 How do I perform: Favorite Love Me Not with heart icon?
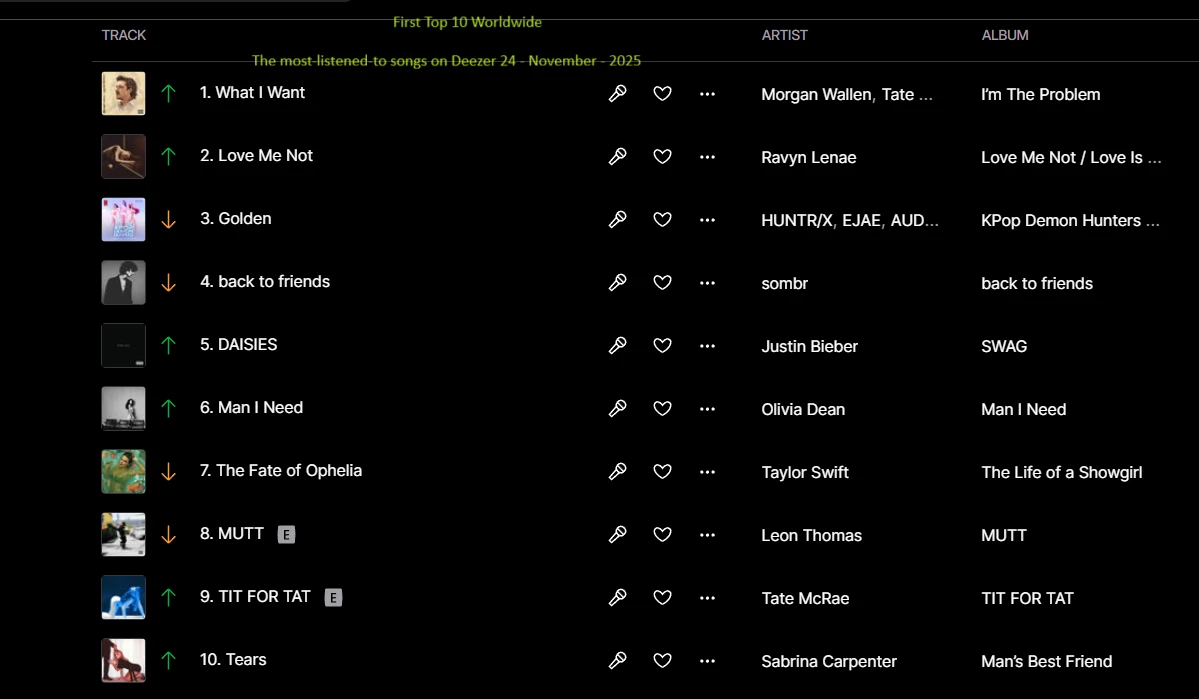pyautogui.click(x=662, y=156)
